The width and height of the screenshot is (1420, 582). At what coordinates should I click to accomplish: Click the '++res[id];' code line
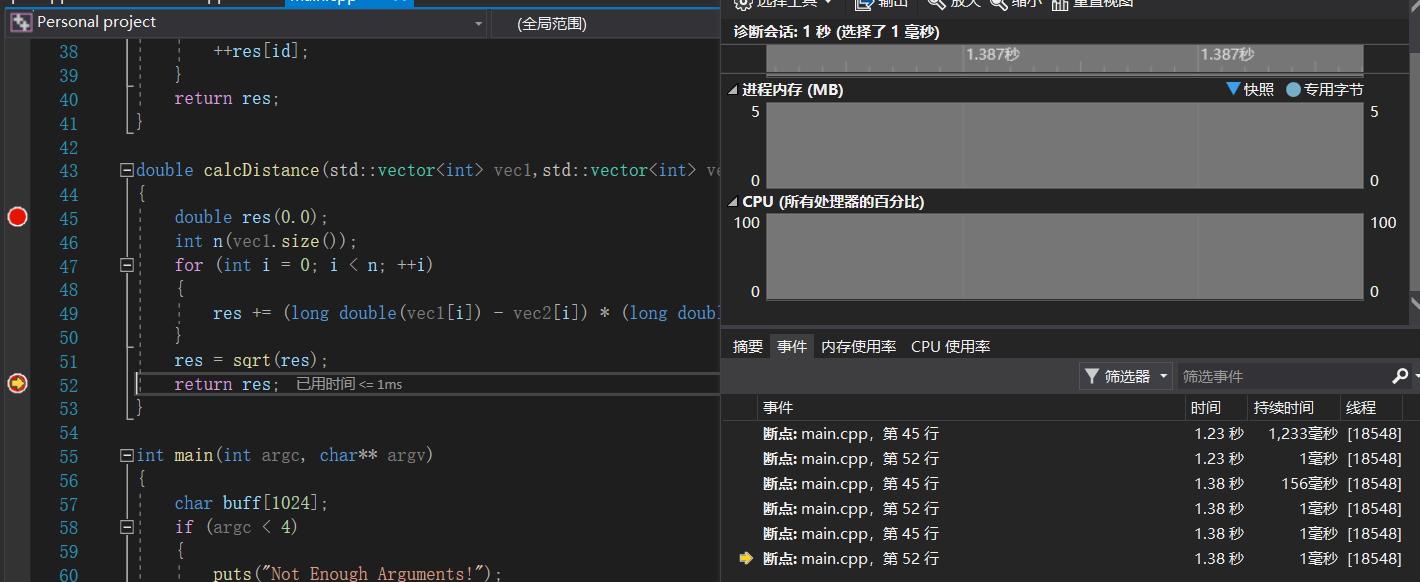point(261,51)
